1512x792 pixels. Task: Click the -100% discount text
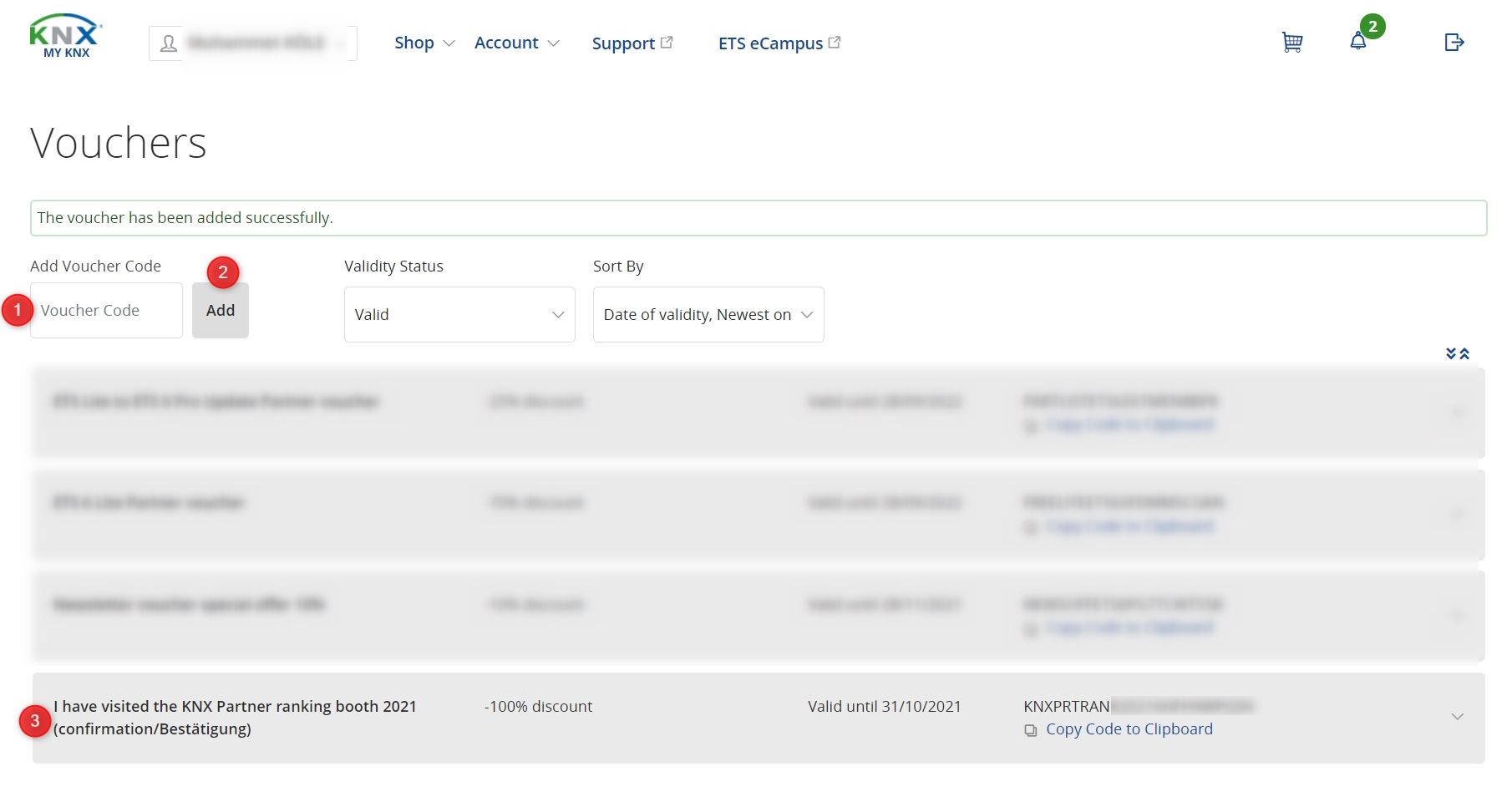click(538, 707)
